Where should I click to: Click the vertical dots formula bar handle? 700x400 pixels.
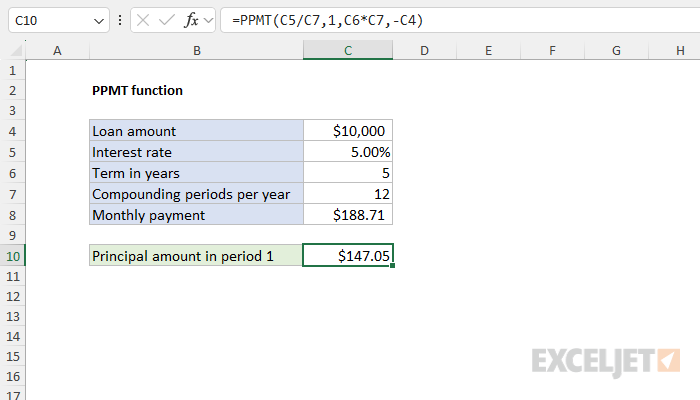click(120, 20)
